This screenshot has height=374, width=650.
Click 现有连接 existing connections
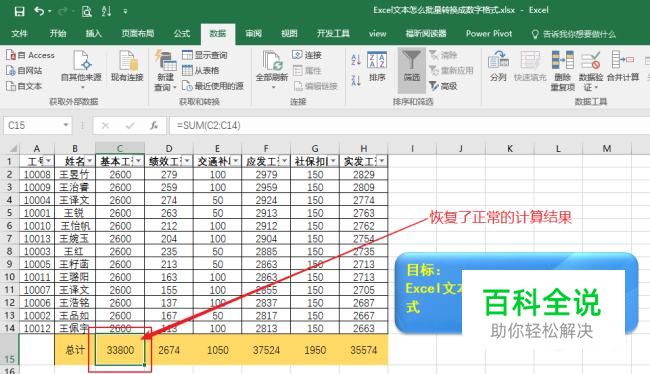[127, 66]
